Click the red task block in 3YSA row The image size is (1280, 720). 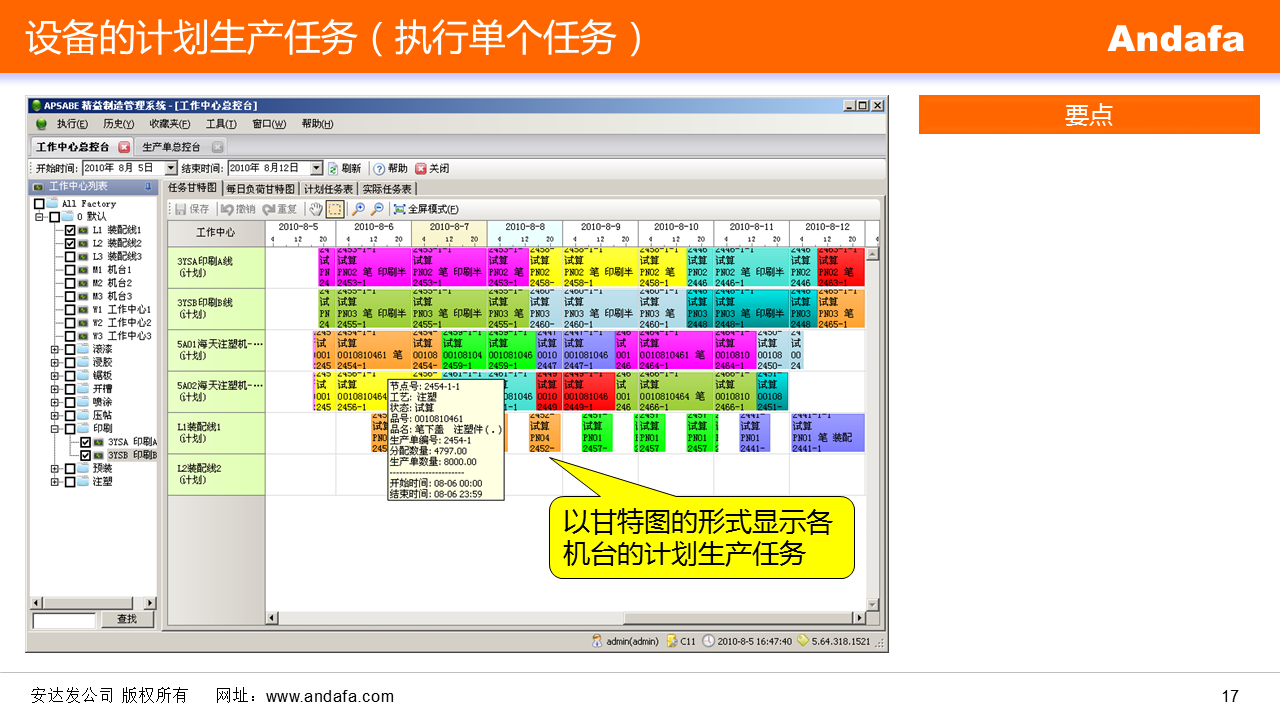click(x=840, y=268)
